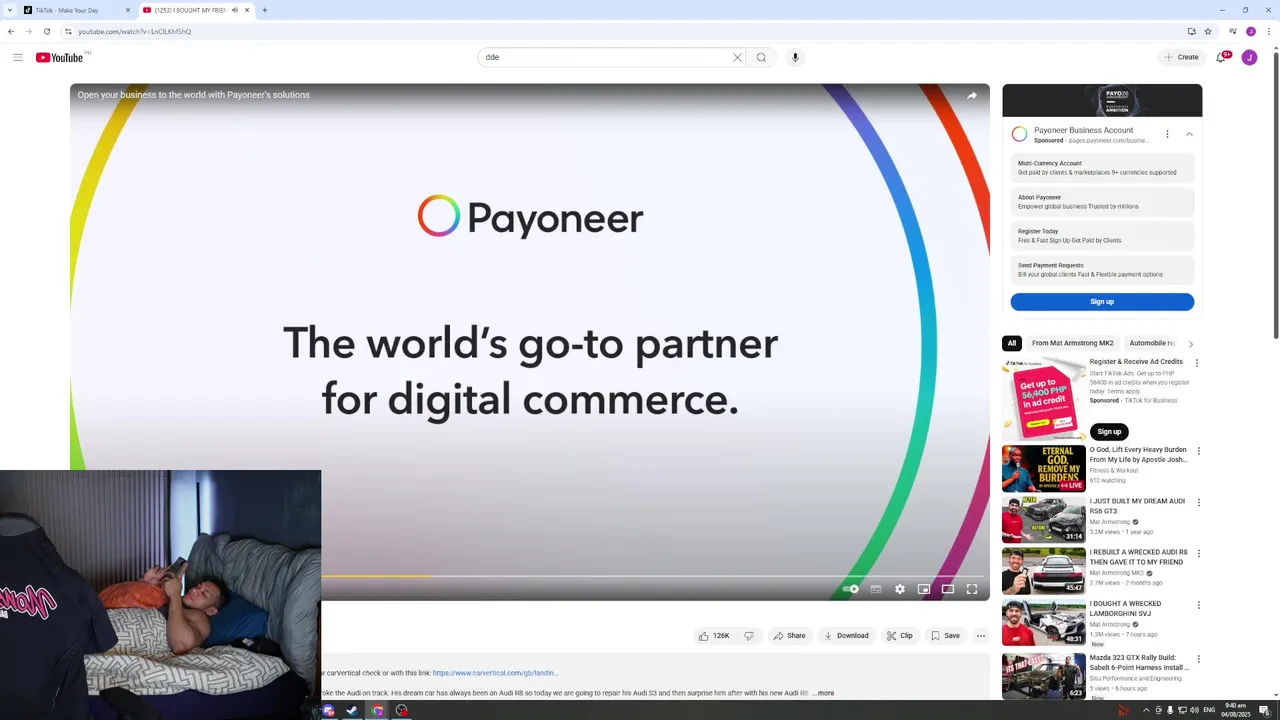Like the video with 126K likes
The width and height of the screenshot is (1280, 720).
click(714, 636)
